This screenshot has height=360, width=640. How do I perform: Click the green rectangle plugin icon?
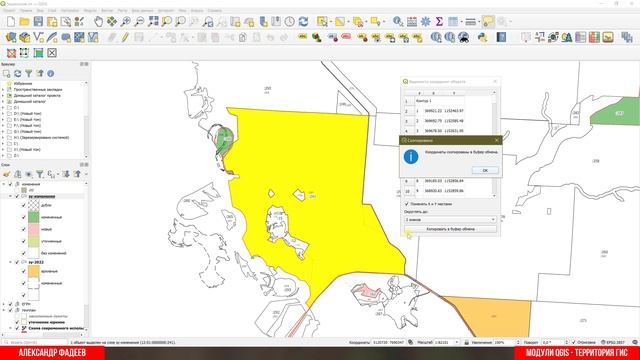coord(38,53)
